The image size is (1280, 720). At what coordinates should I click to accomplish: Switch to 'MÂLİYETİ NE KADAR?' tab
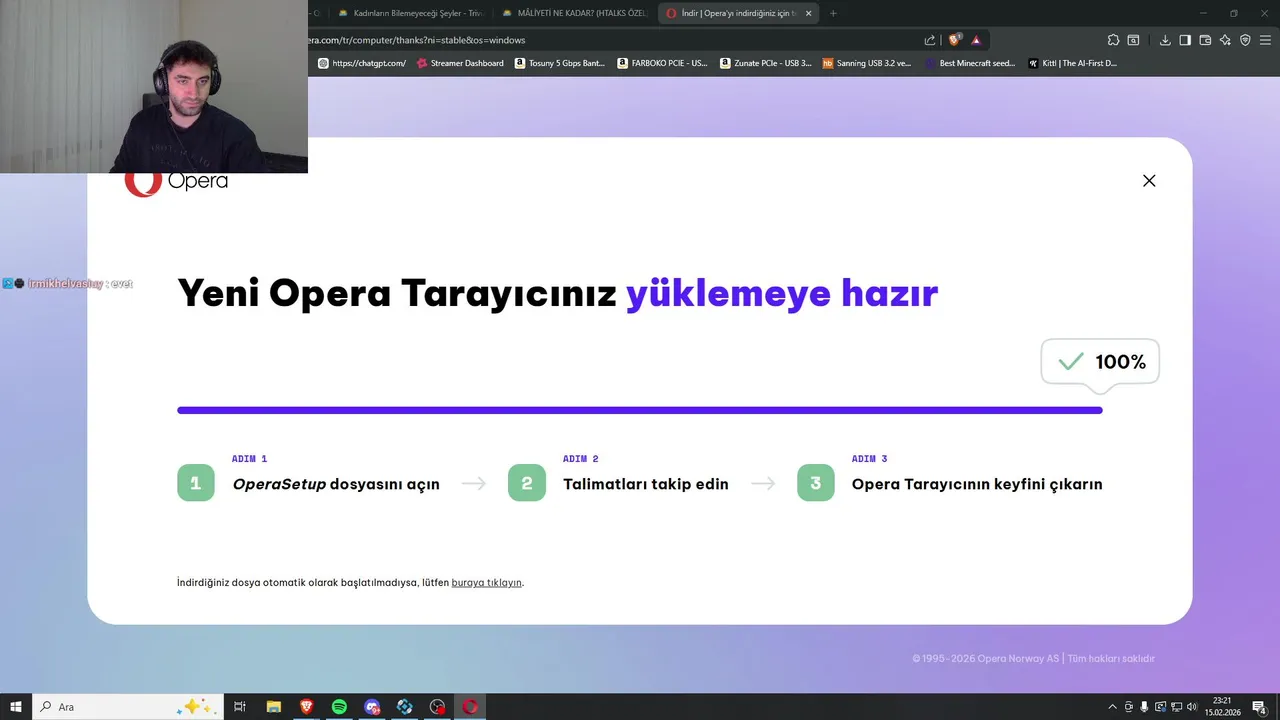[x=575, y=13]
